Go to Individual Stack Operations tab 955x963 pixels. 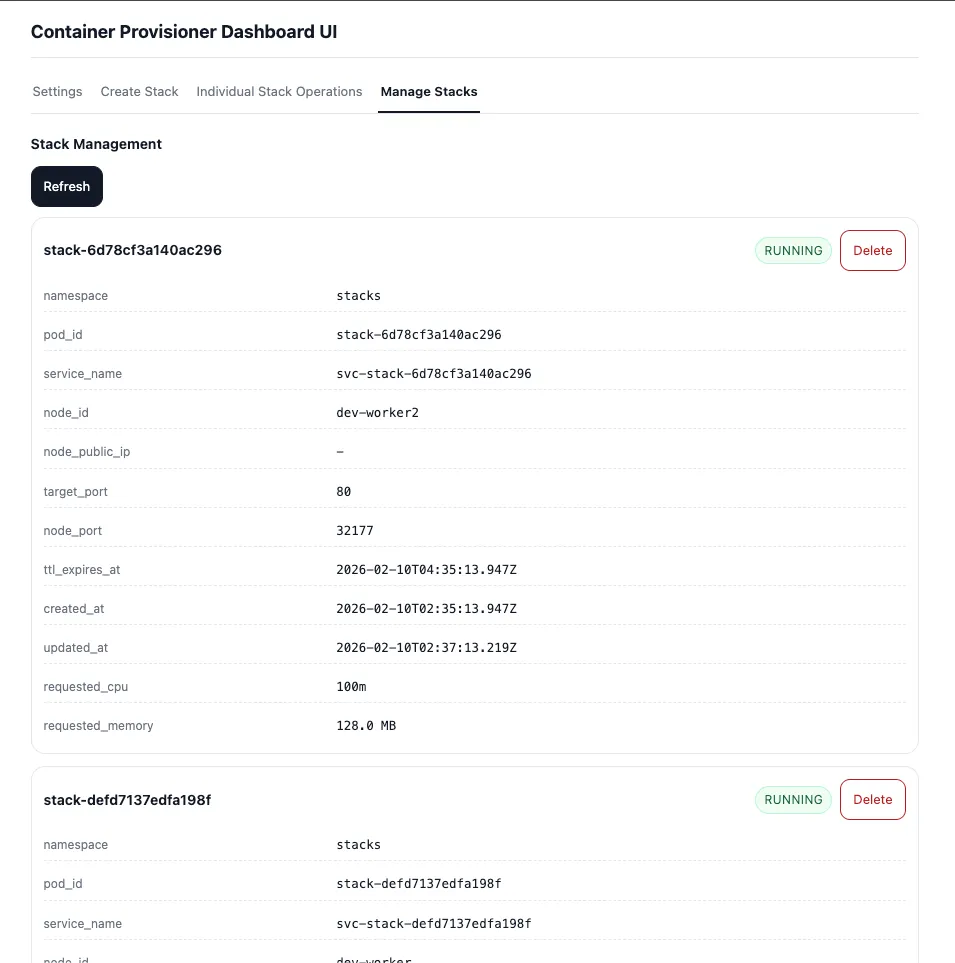click(279, 91)
